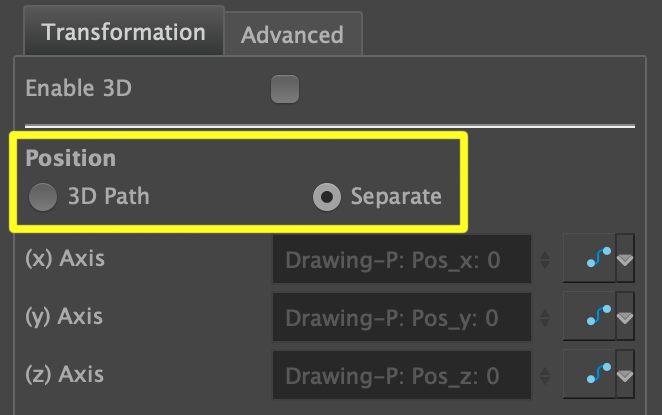Increase Pos_y with the stepper up arrow
Screen dimensions: 662x415
coord(545,312)
